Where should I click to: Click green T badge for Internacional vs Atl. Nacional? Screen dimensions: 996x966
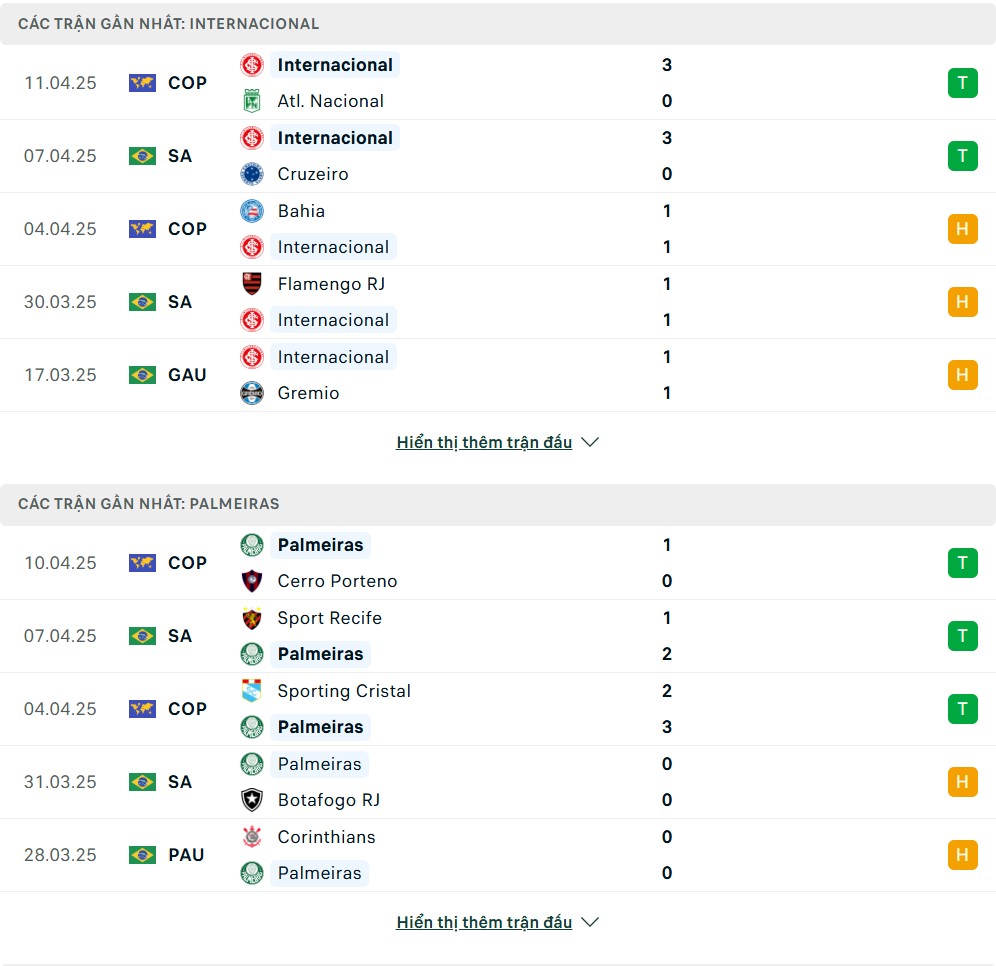(x=962, y=83)
